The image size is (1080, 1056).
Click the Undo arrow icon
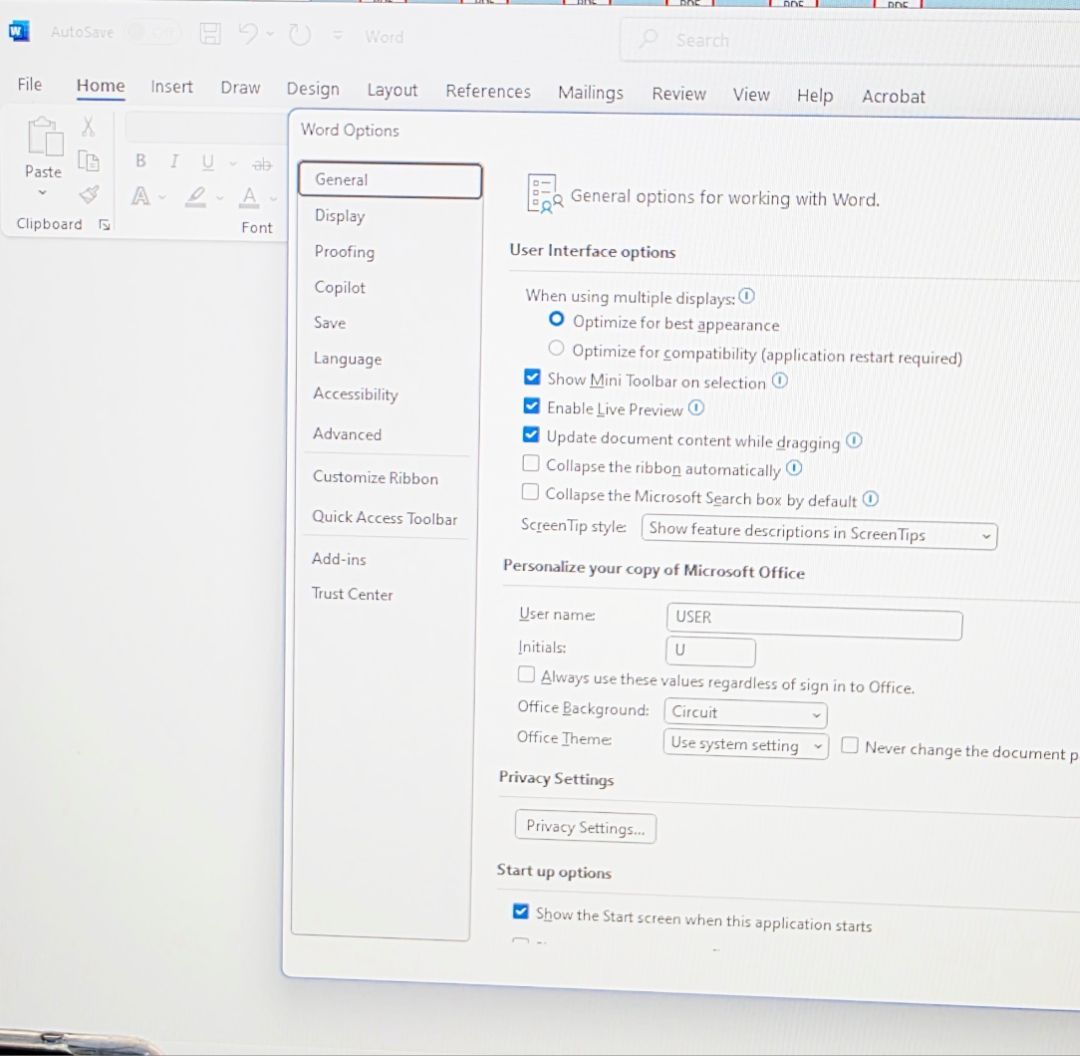point(248,33)
